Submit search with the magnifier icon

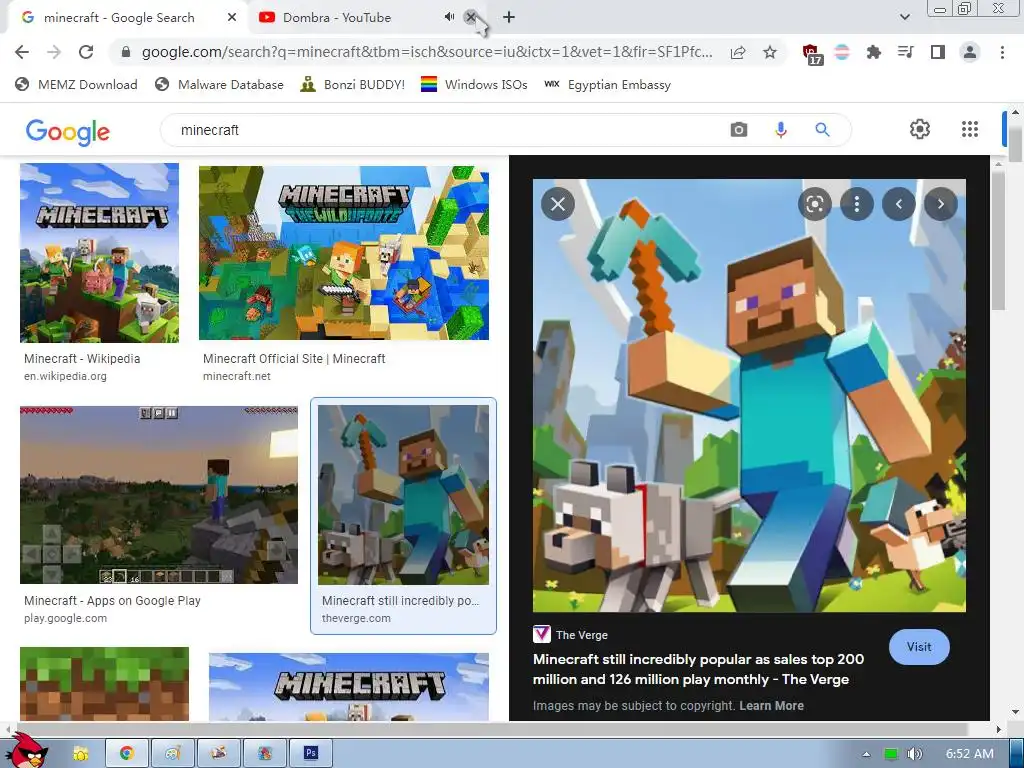click(822, 130)
